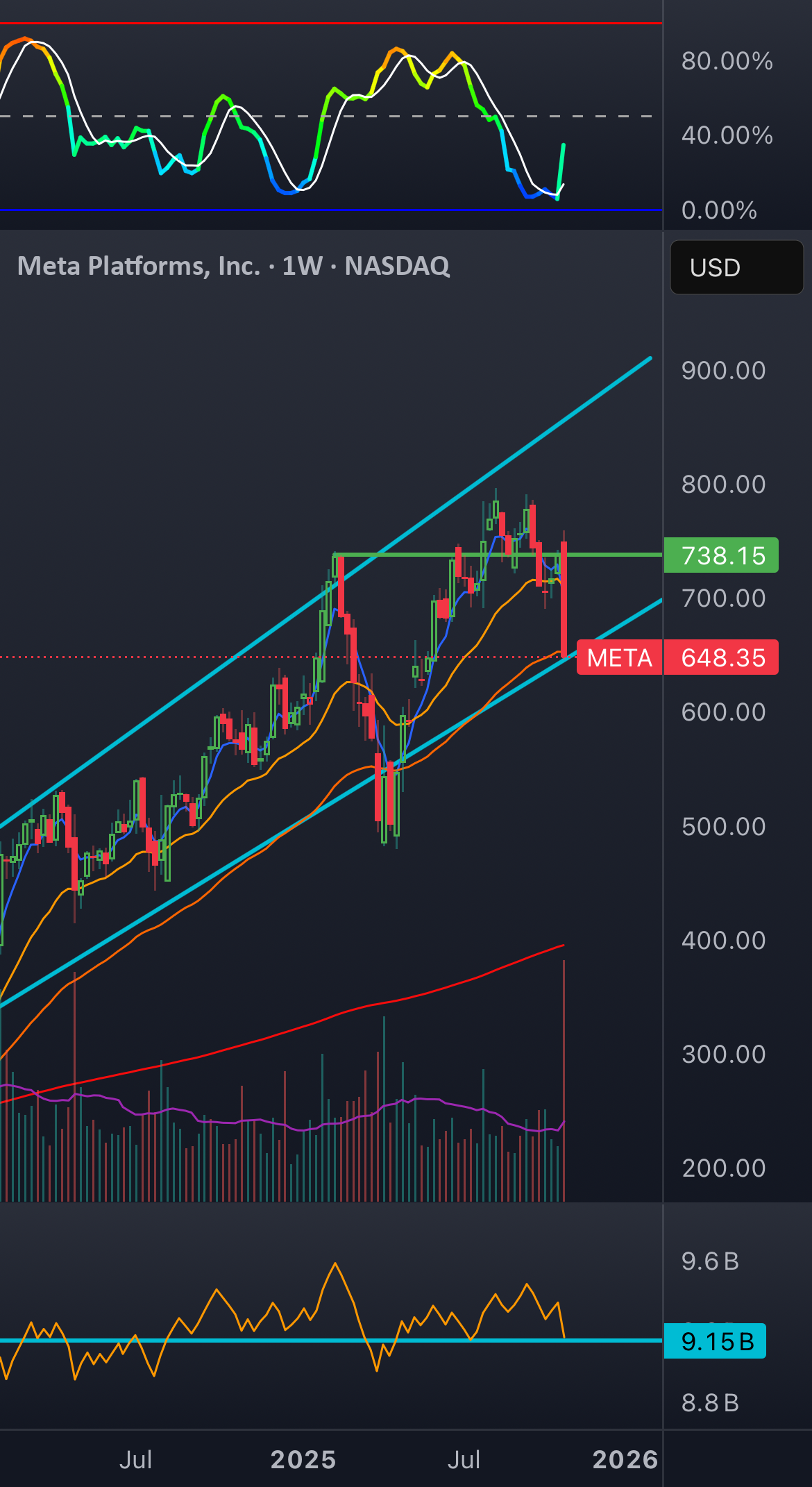812x1487 pixels.
Task: Click the 2026 time axis label
Action: (625, 1460)
